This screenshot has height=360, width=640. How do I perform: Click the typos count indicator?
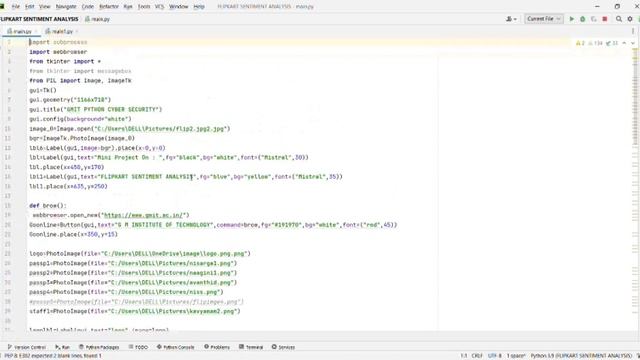click(x=612, y=43)
